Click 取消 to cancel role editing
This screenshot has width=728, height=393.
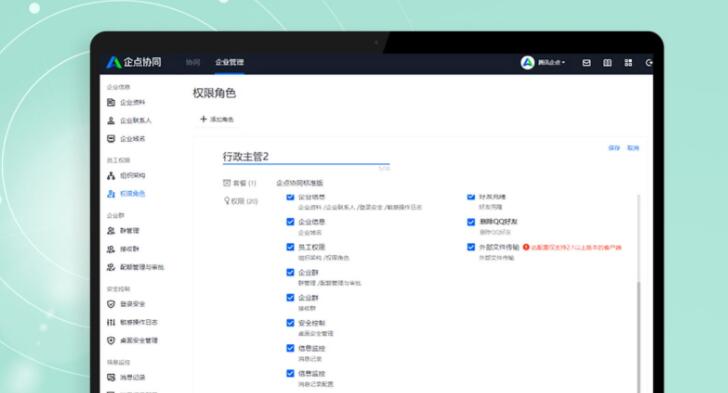pos(633,148)
